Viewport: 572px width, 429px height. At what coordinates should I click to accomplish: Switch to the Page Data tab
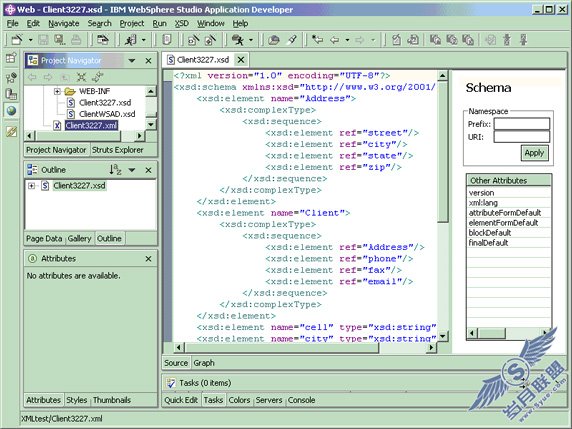pos(44,238)
